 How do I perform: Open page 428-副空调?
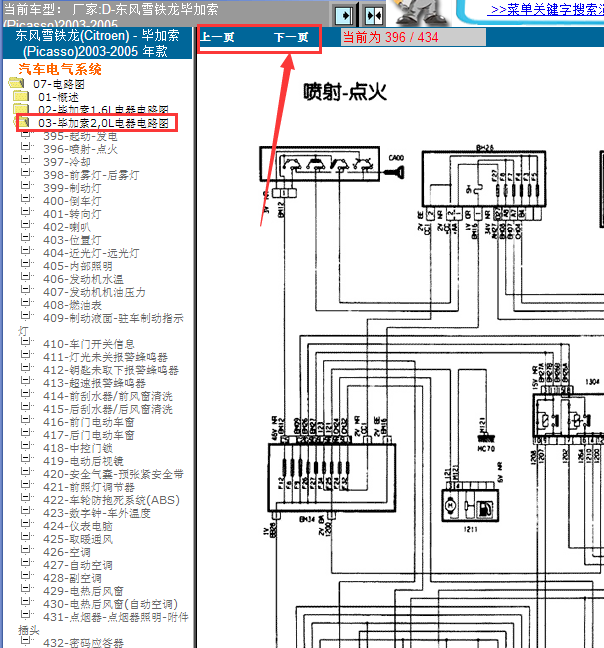point(72,578)
